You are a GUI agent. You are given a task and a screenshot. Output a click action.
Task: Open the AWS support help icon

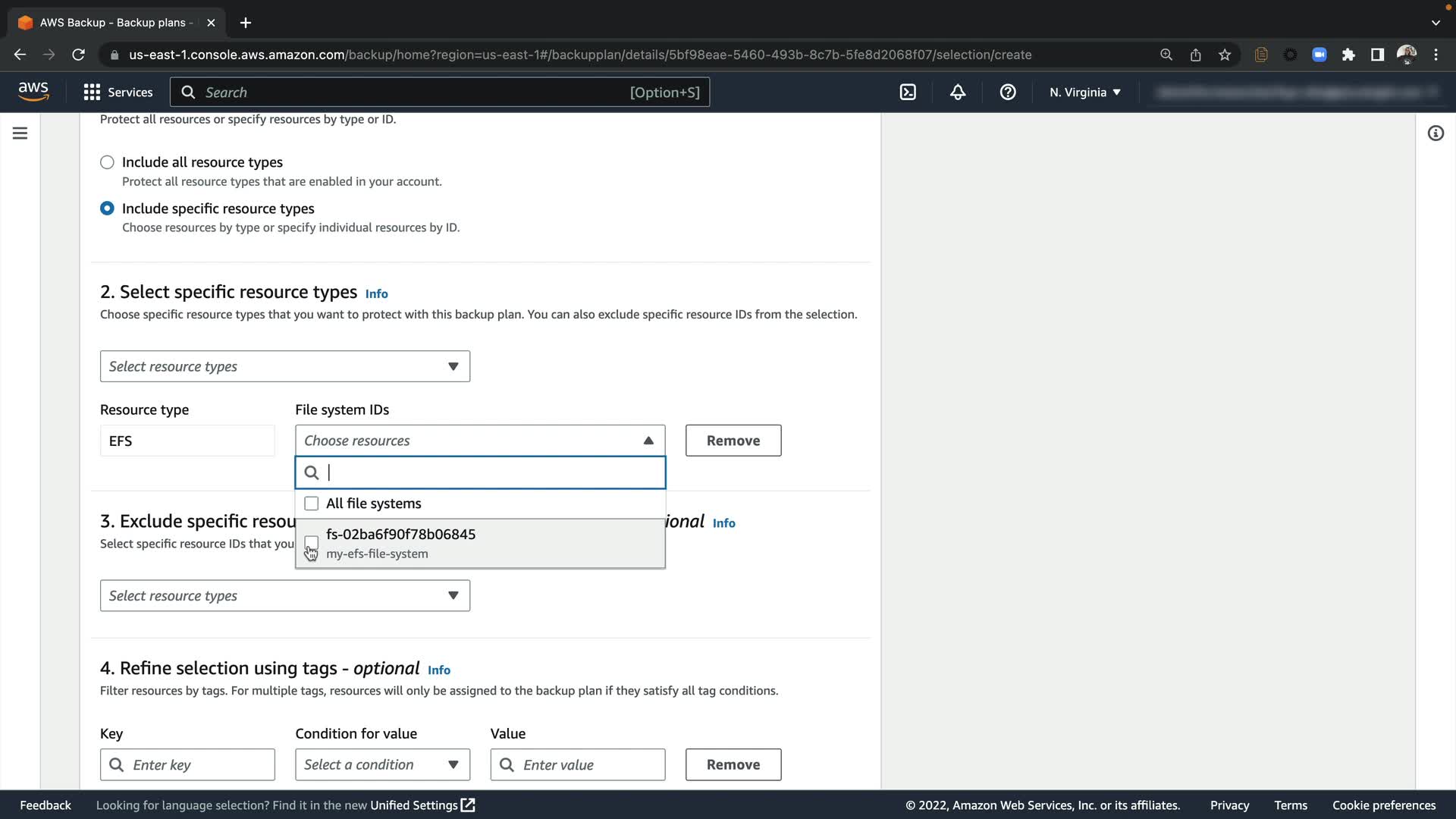1008,93
